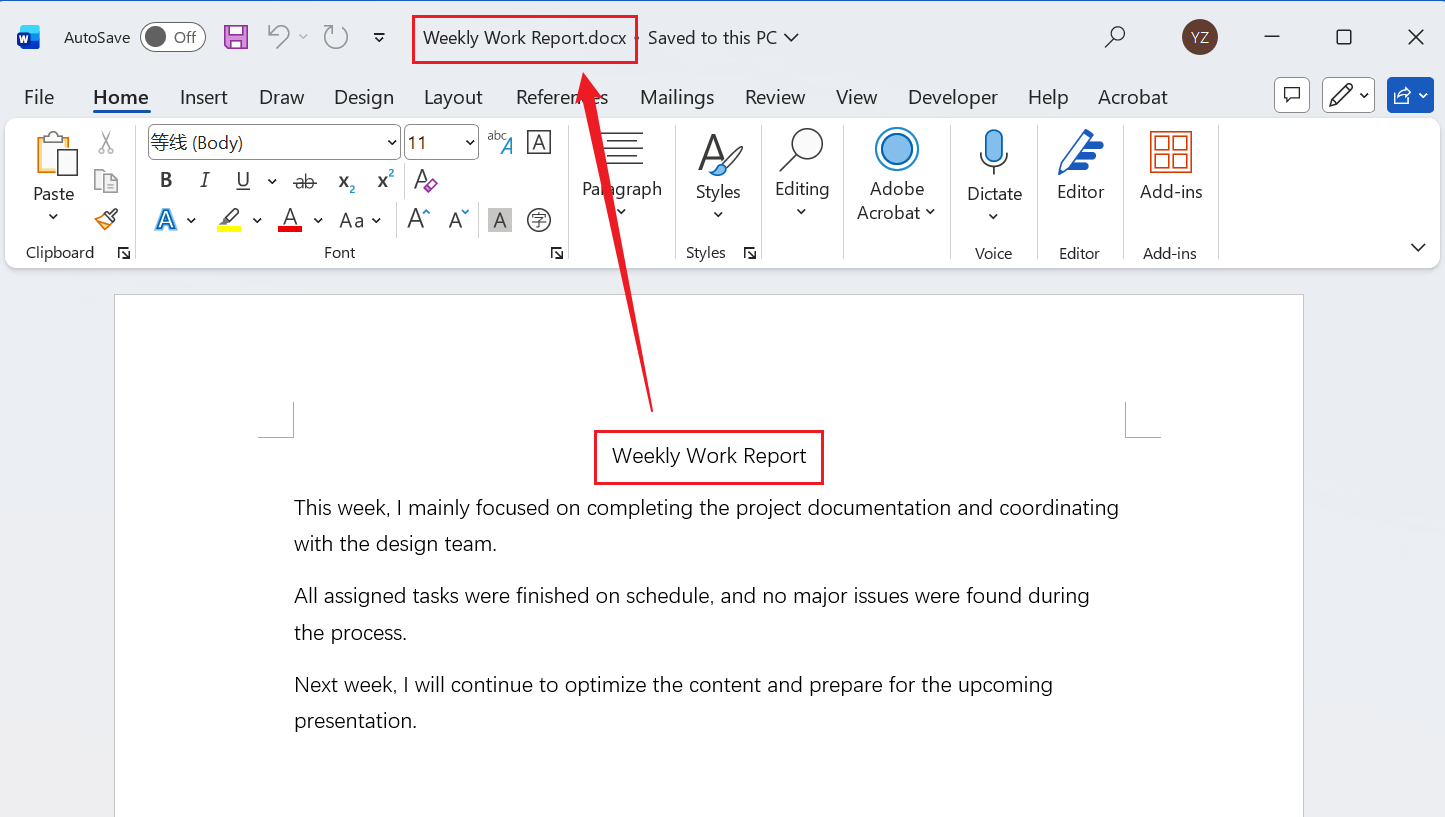Open the File menu
The image size is (1445, 817).
pos(39,97)
